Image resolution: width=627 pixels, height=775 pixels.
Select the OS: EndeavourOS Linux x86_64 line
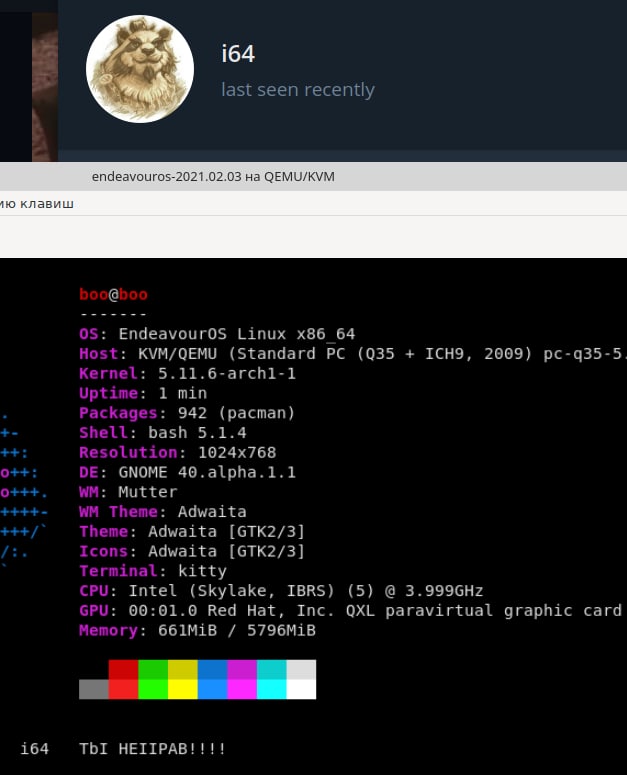coord(217,334)
